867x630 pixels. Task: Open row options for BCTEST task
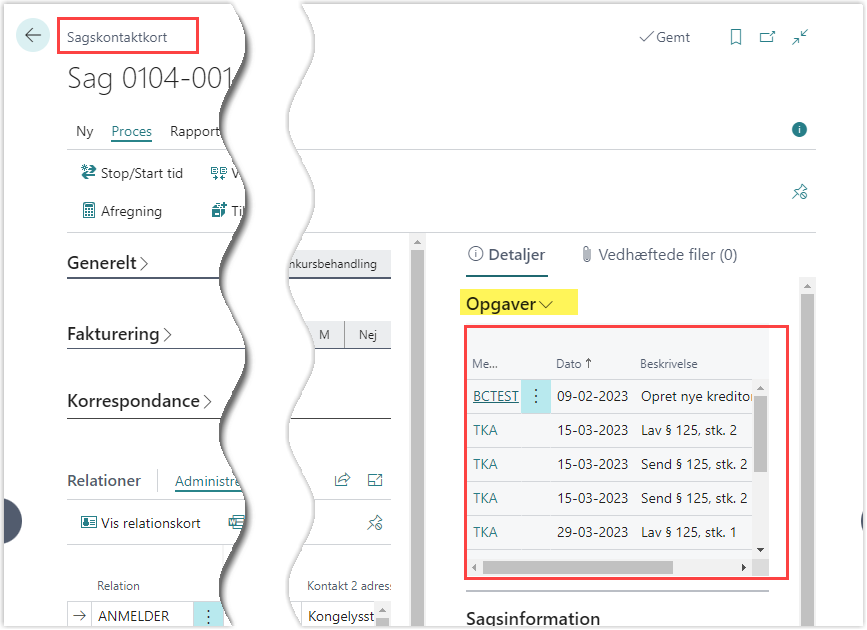pyautogui.click(x=536, y=396)
